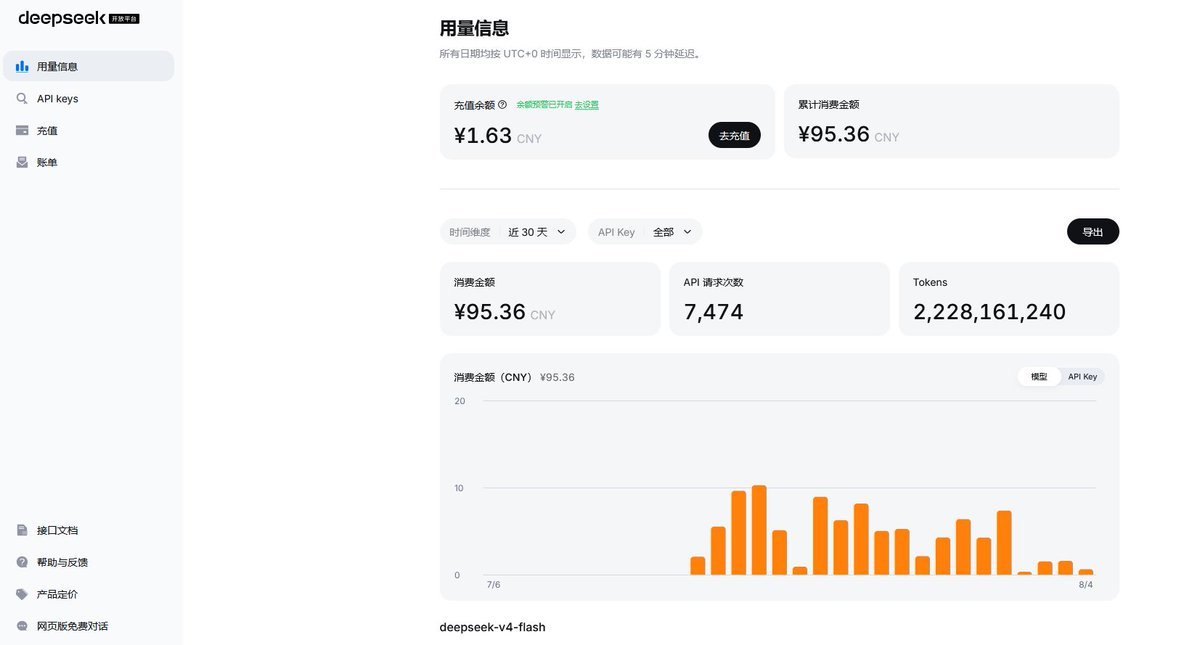Open the API Key 全部 dropdown
Screen dimensions: 1200x645
(x=645, y=231)
